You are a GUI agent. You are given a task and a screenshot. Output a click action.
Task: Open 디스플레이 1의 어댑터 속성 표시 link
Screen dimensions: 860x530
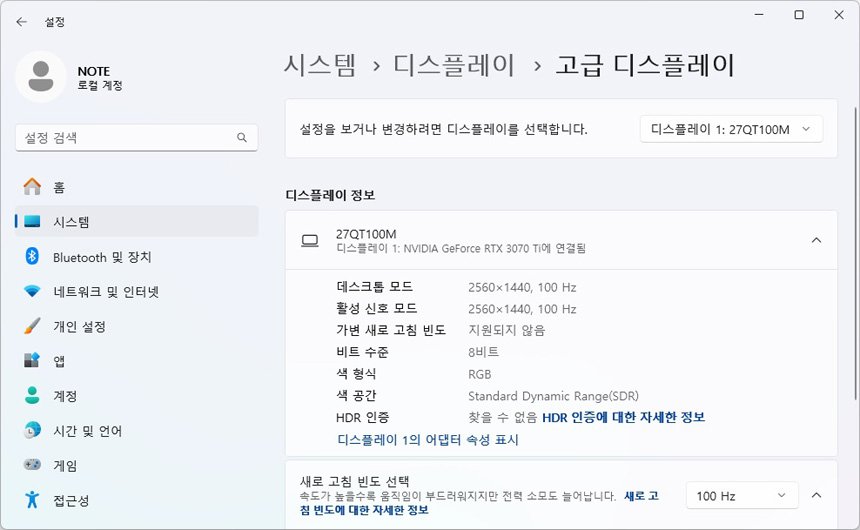click(x=428, y=440)
